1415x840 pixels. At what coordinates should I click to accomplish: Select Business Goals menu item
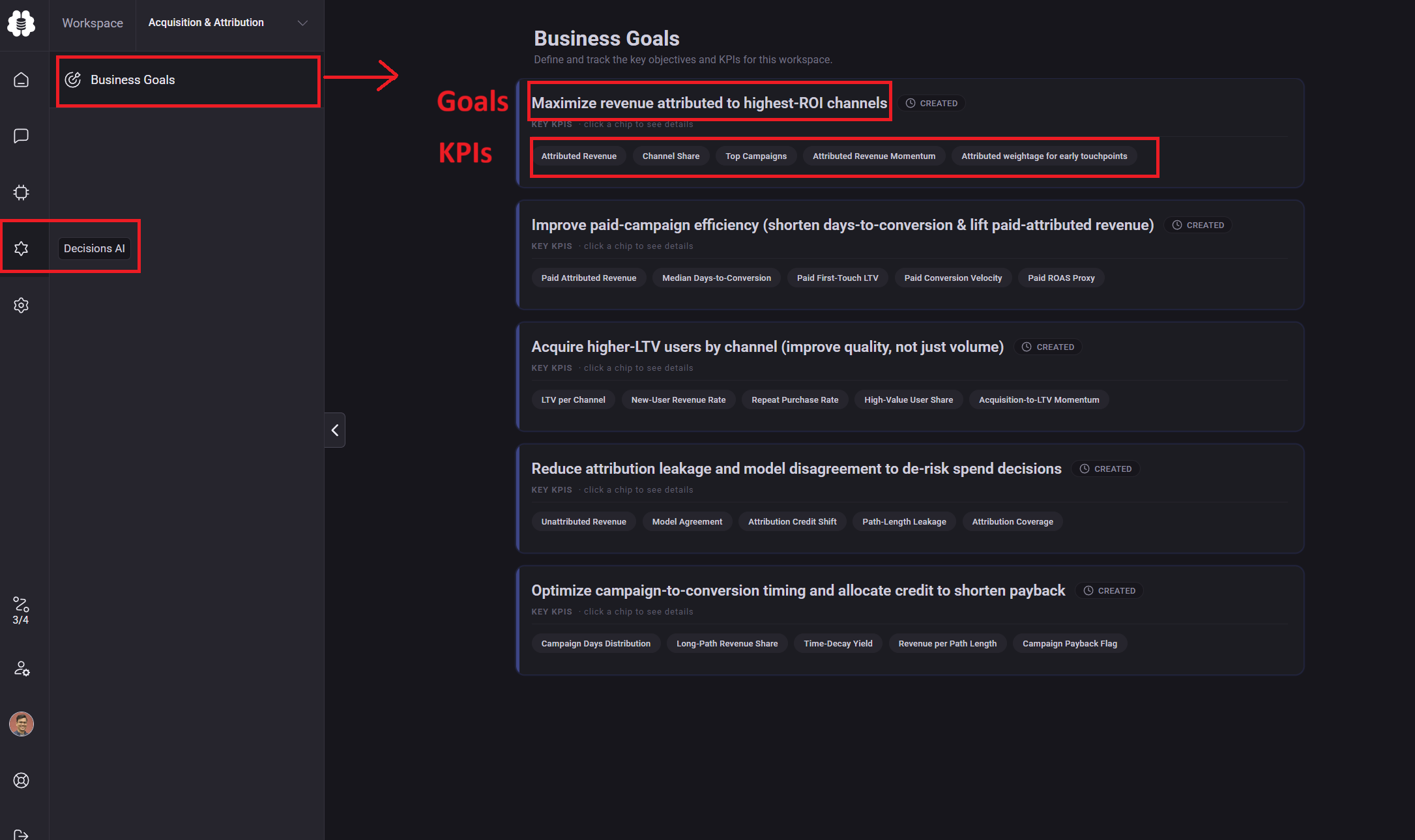132,80
